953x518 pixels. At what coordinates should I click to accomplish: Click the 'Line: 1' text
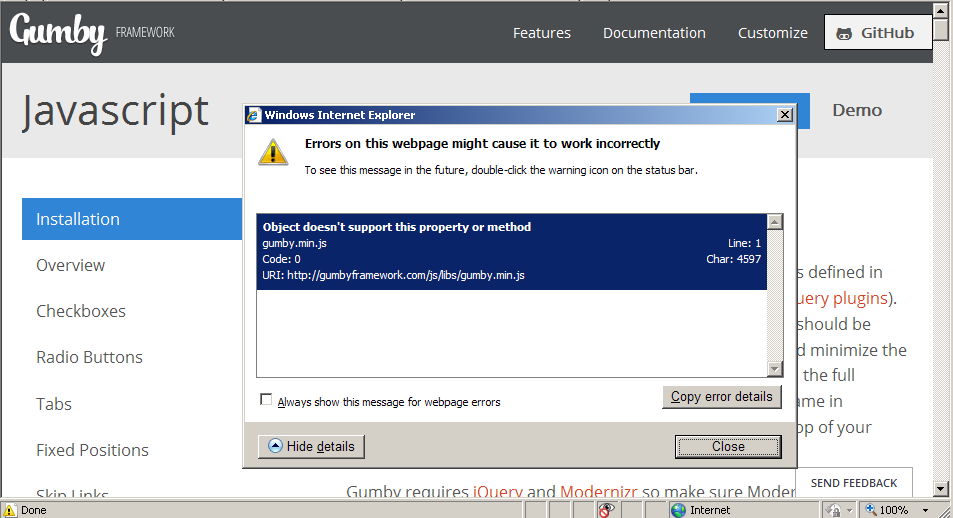tap(744, 243)
